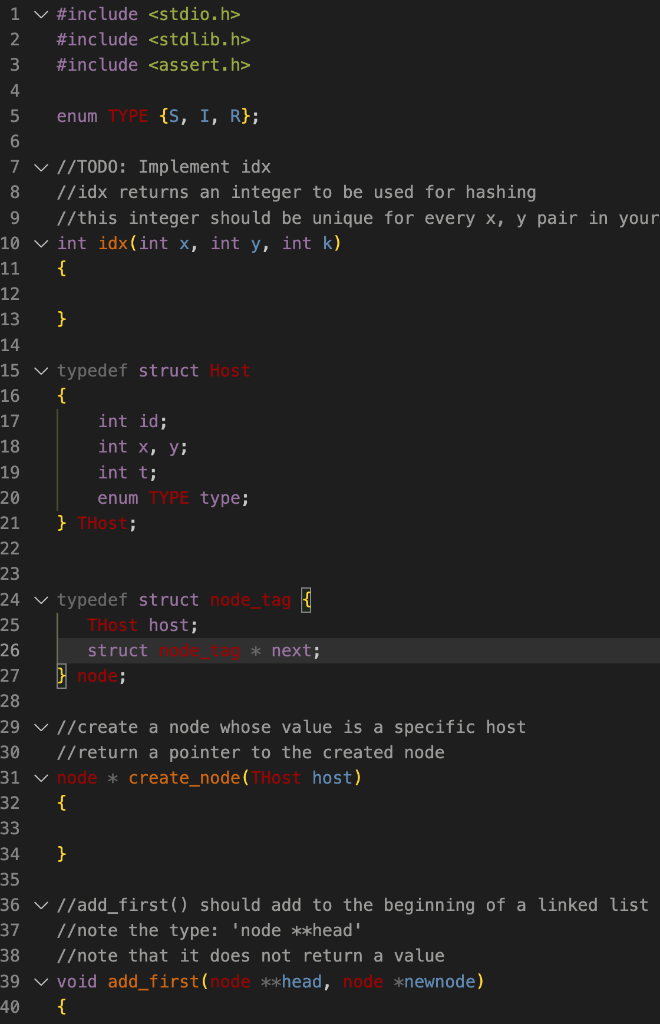
Task: Click the highlighted brace ending line 24
Action: coord(306,600)
